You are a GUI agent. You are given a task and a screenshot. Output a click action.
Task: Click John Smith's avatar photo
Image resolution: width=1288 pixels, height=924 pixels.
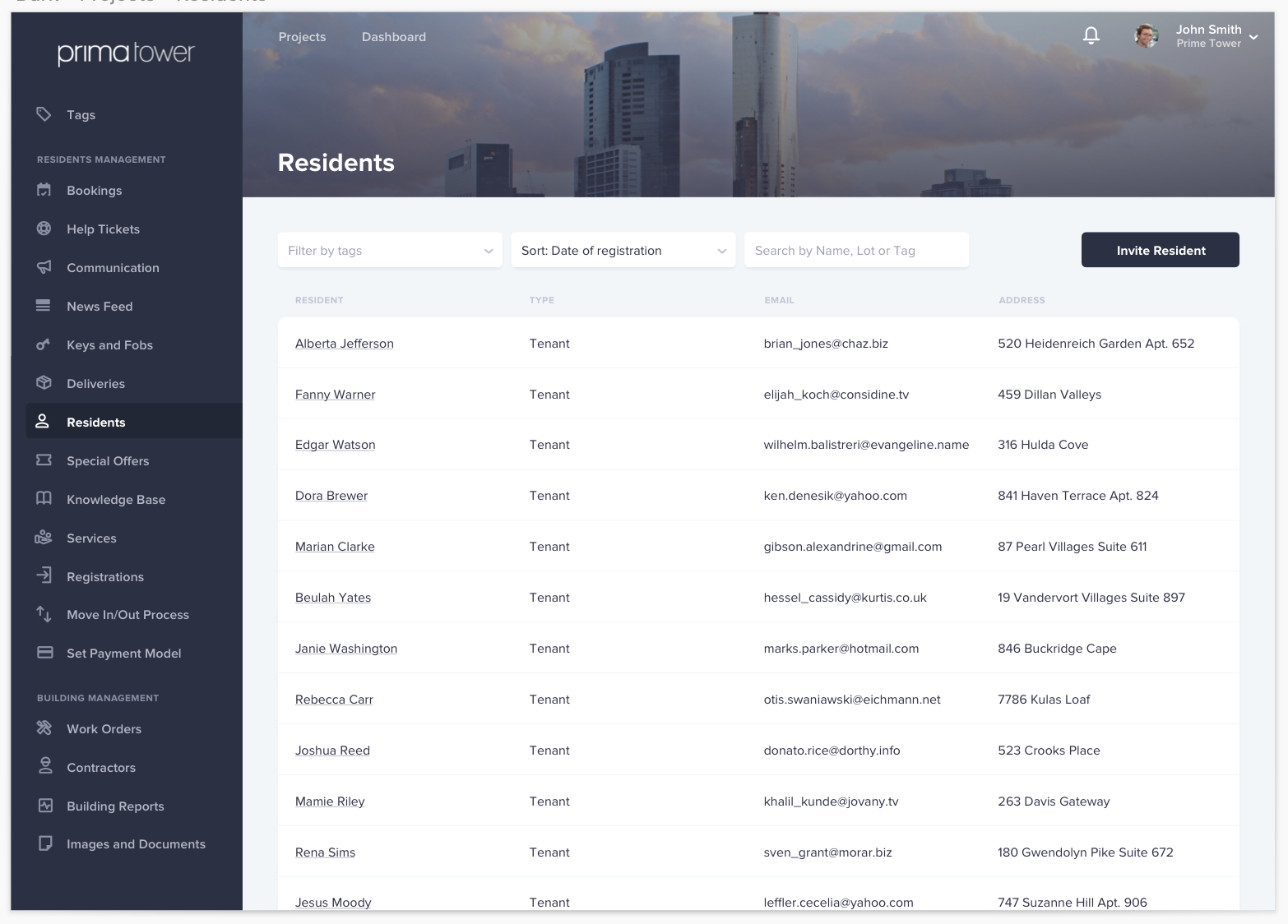1147,35
